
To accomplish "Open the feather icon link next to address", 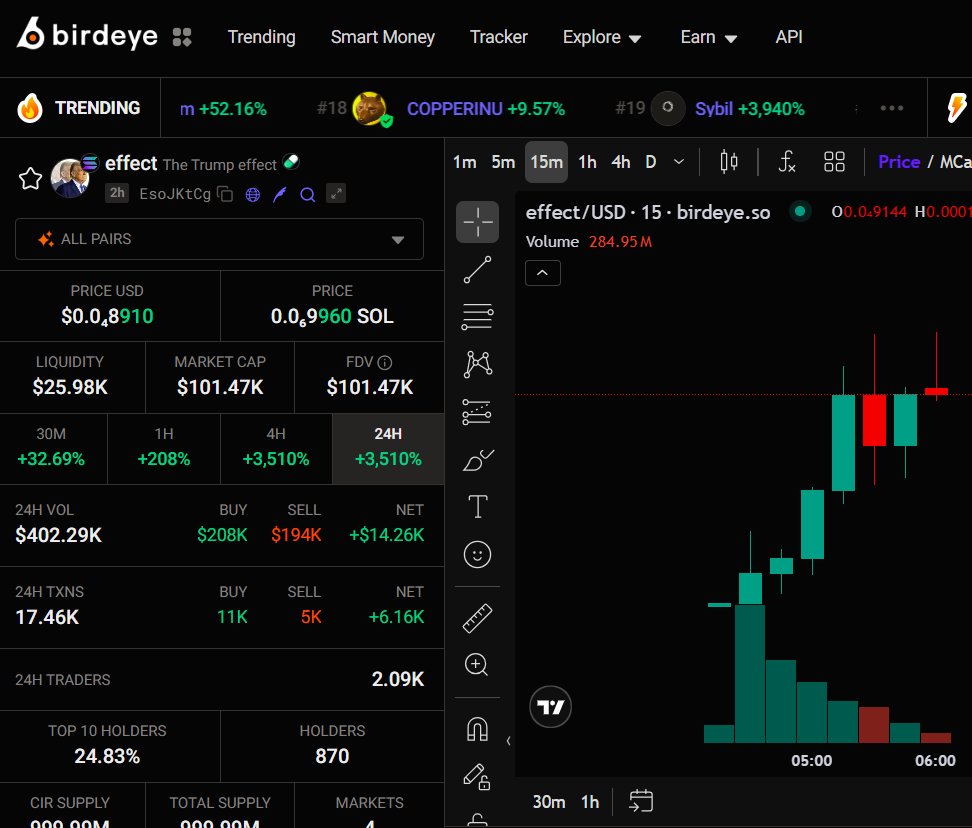I will (x=280, y=195).
